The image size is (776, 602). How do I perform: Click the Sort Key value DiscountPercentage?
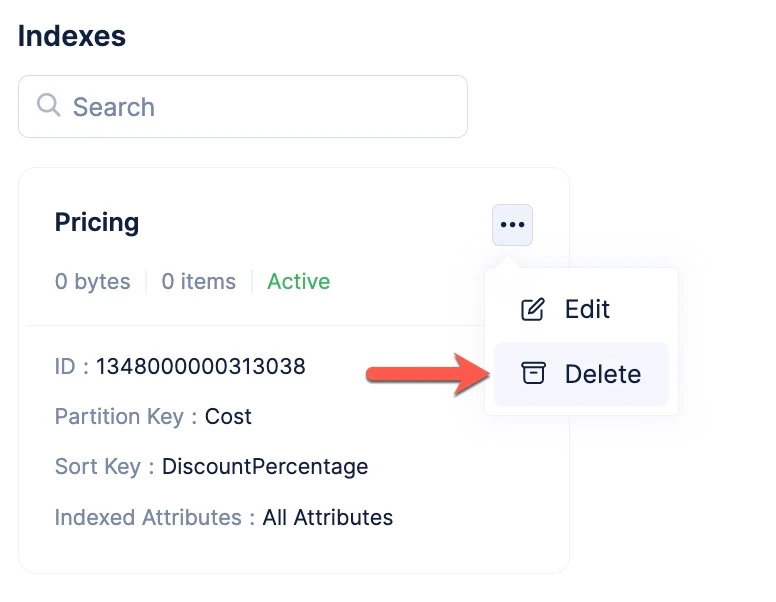(265, 466)
